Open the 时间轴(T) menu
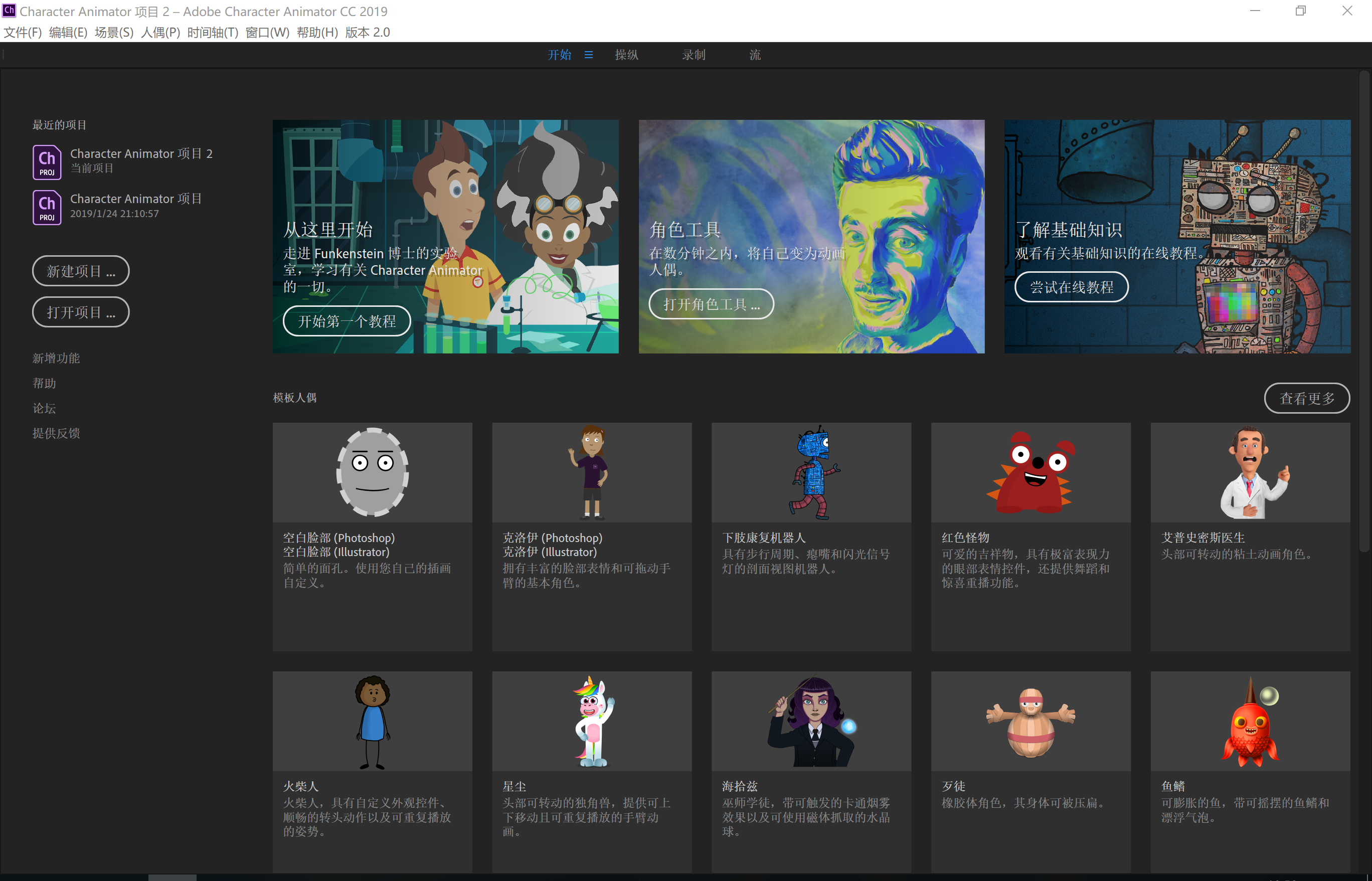Screen dimensions: 1372x881 click(x=213, y=32)
